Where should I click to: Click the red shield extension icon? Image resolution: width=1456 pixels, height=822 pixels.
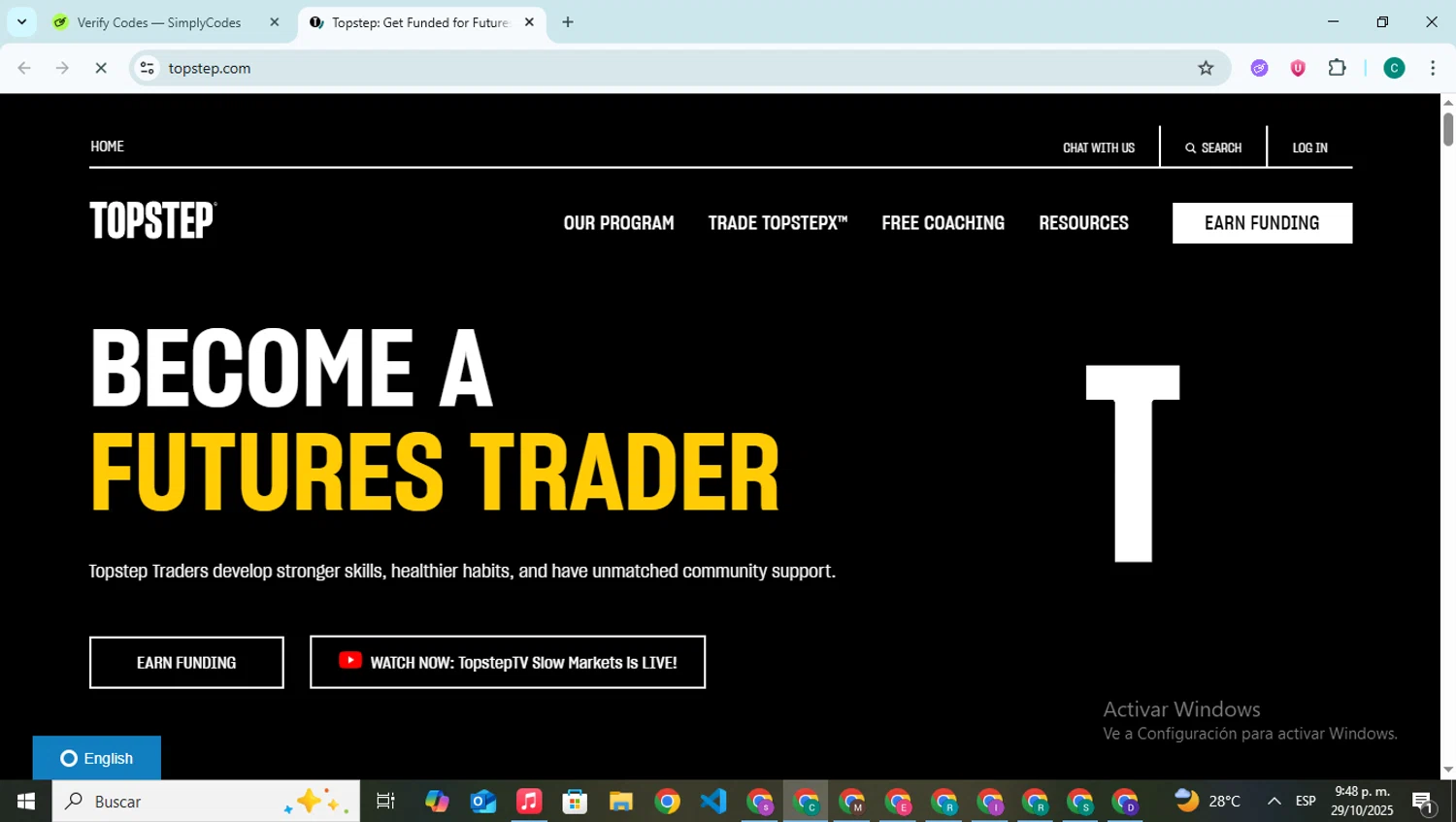click(x=1298, y=68)
